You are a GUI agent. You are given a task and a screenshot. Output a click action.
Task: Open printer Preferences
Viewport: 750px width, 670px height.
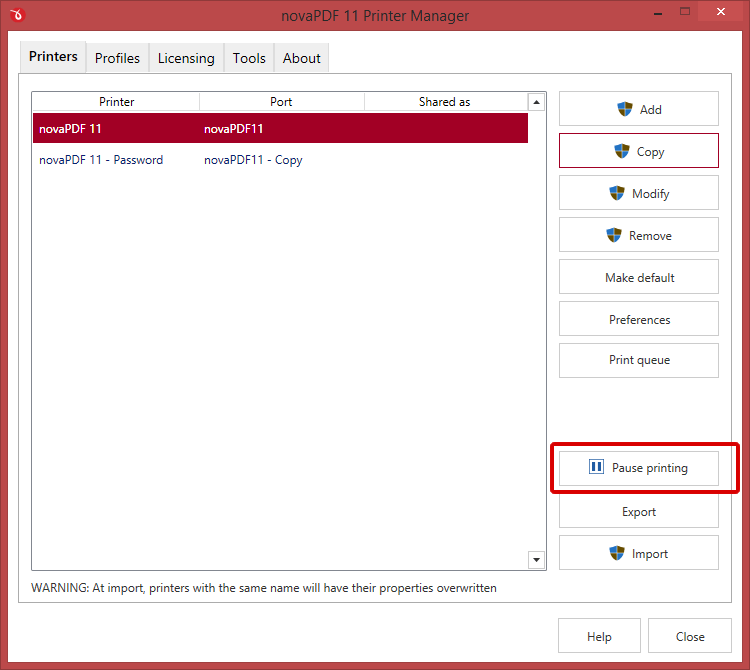pos(639,319)
